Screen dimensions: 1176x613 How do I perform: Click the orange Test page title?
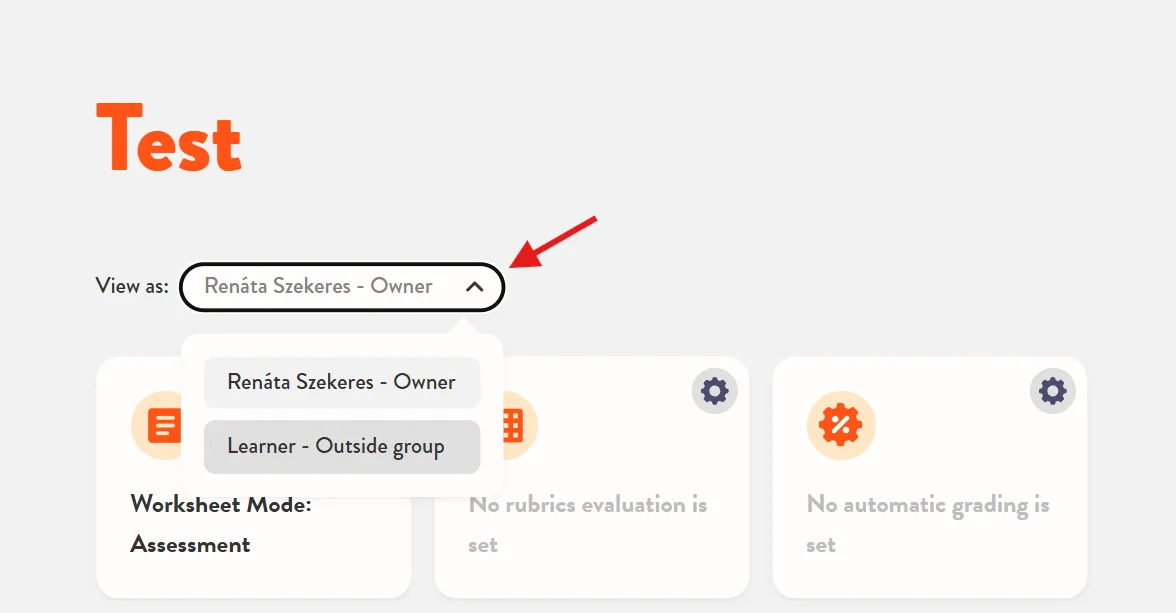pos(169,138)
